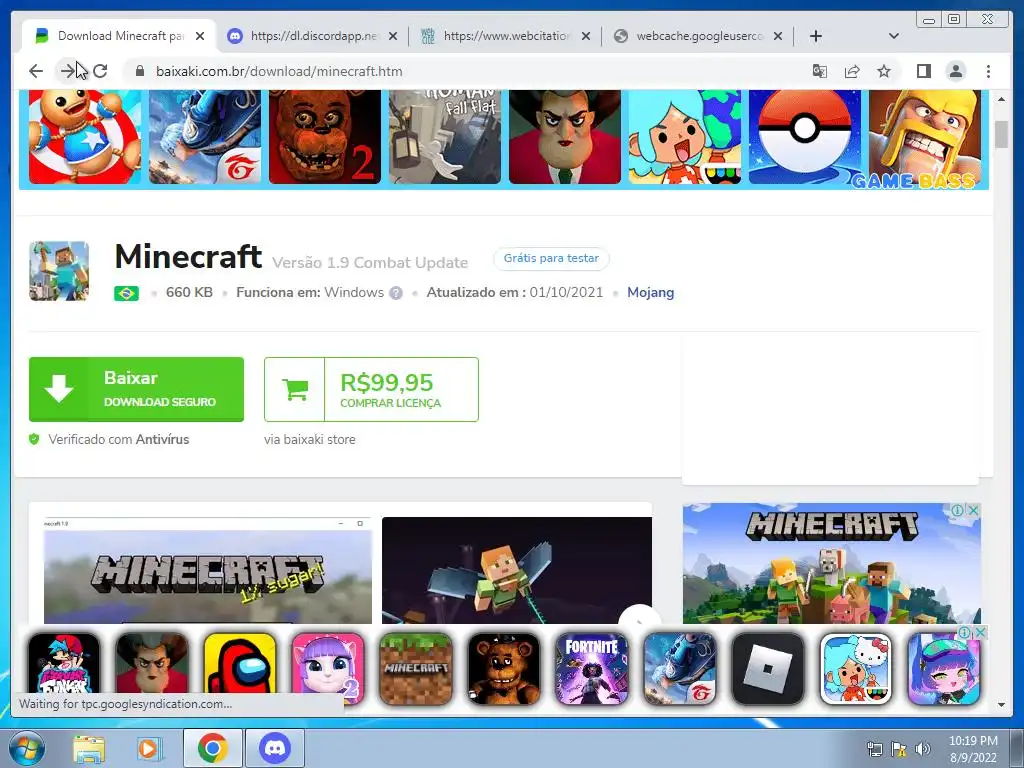
Task: Click the Free Fire icon in top banner
Action: pyautogui.click(x=205, y=137)
